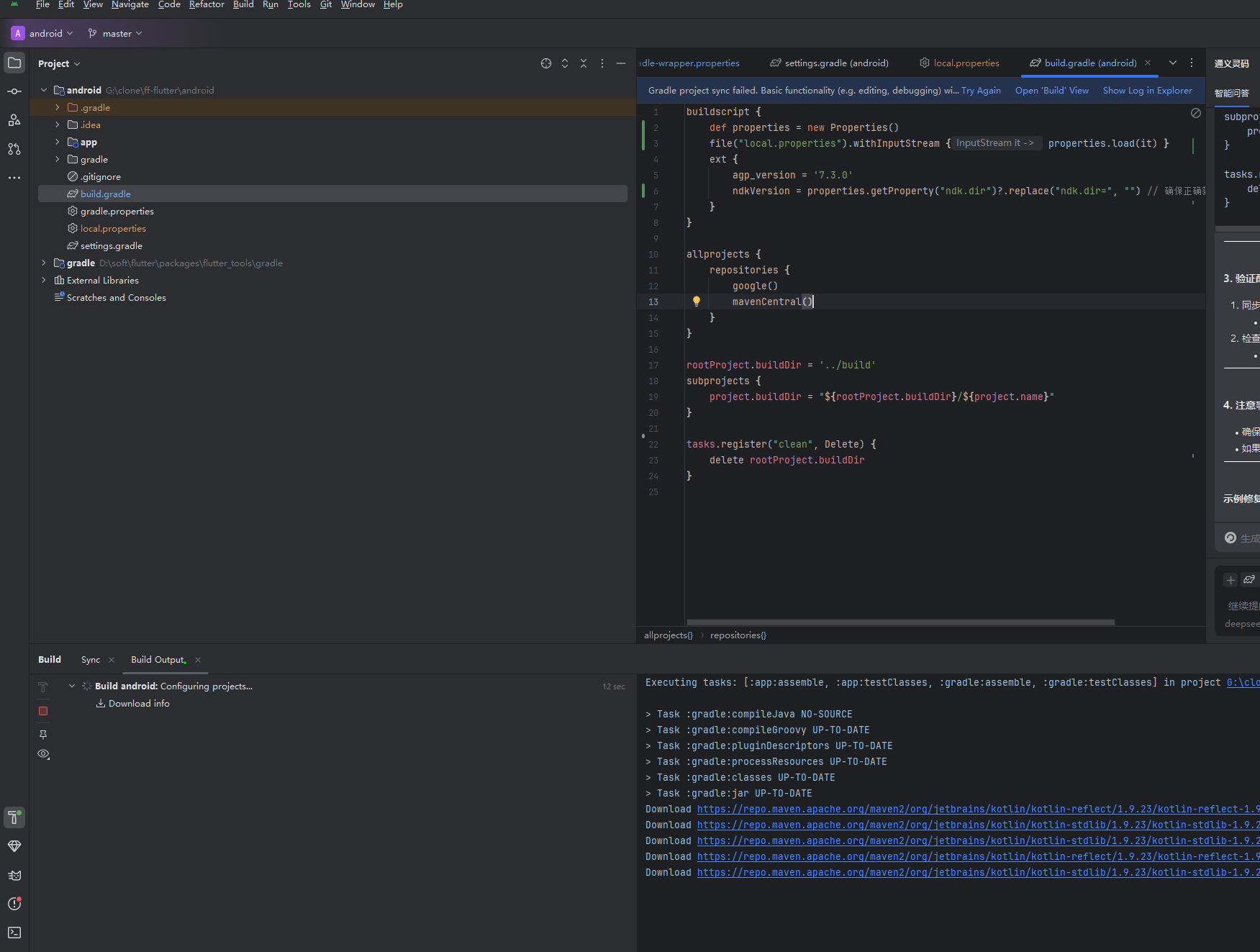
Task: Click the lightbulb quick-fix on line 13
Action: [697, 302]
